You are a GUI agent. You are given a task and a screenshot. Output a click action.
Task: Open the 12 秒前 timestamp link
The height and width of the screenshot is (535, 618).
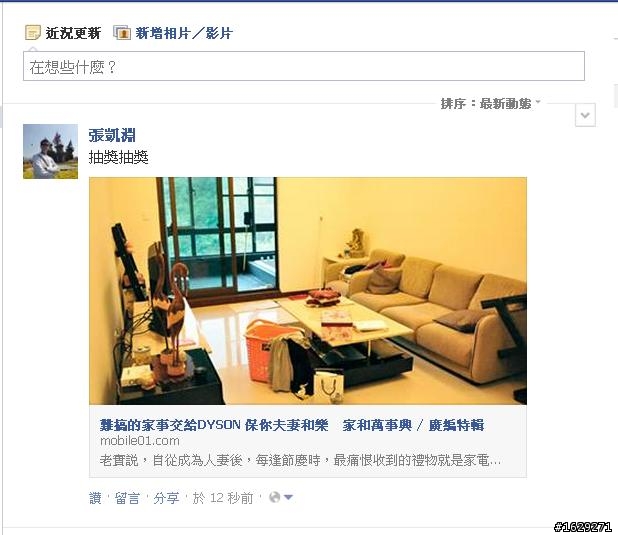(x=231, y=498)
